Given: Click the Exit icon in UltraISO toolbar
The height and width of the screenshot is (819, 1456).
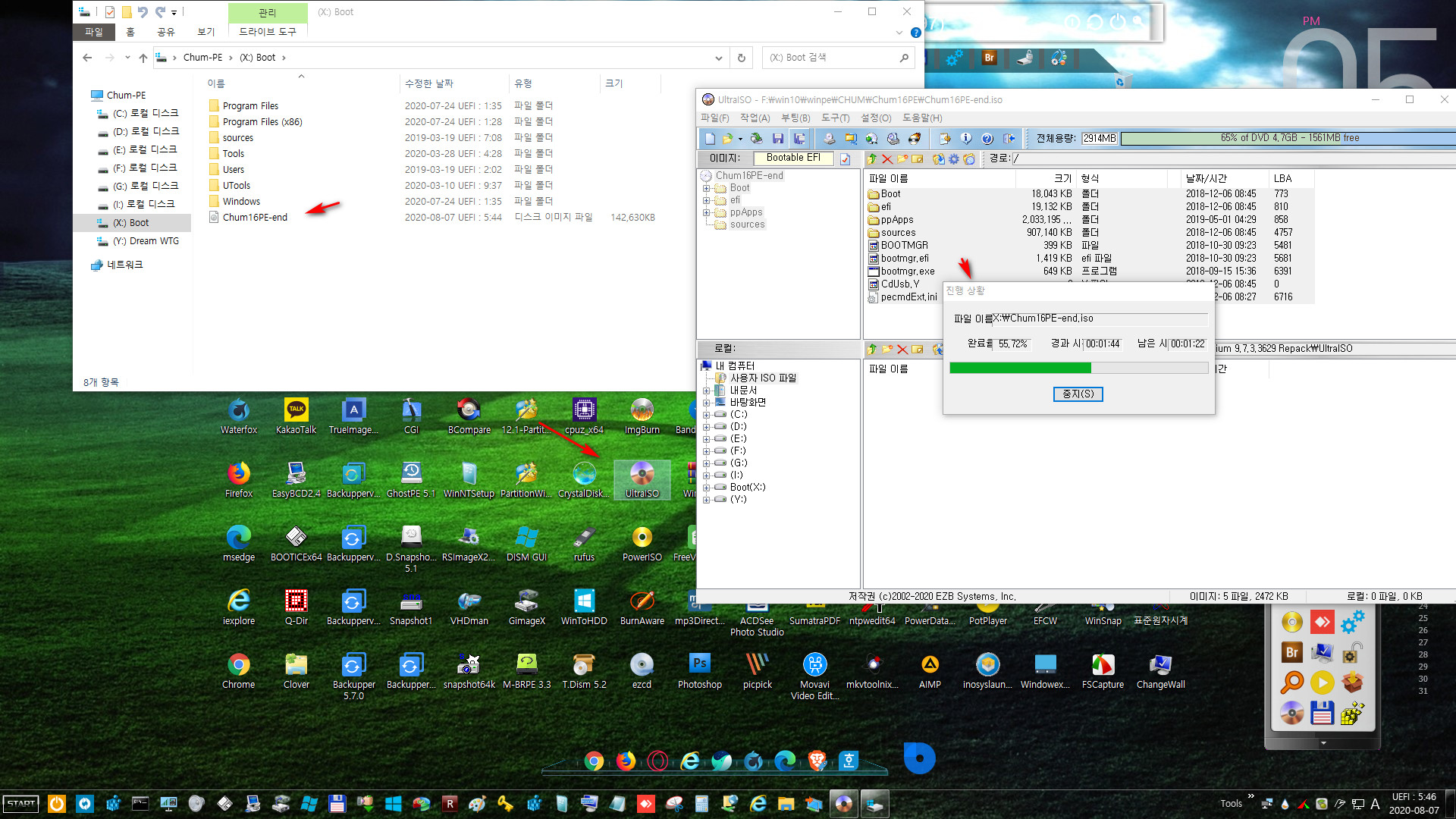Looking at the screenshot, I should coord(1009,139).
